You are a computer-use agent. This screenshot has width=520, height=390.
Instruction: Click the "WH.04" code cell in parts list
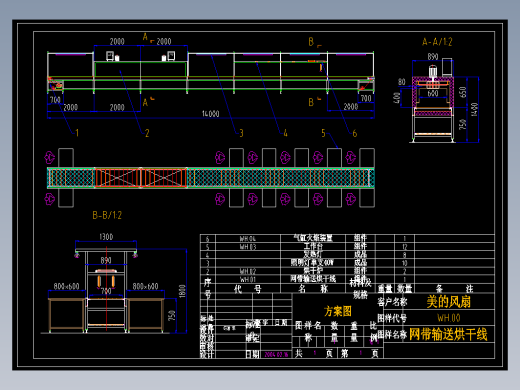coord(248,239)
